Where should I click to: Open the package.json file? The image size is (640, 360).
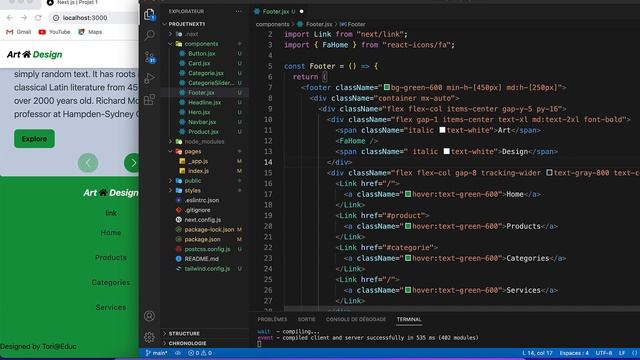202,239
